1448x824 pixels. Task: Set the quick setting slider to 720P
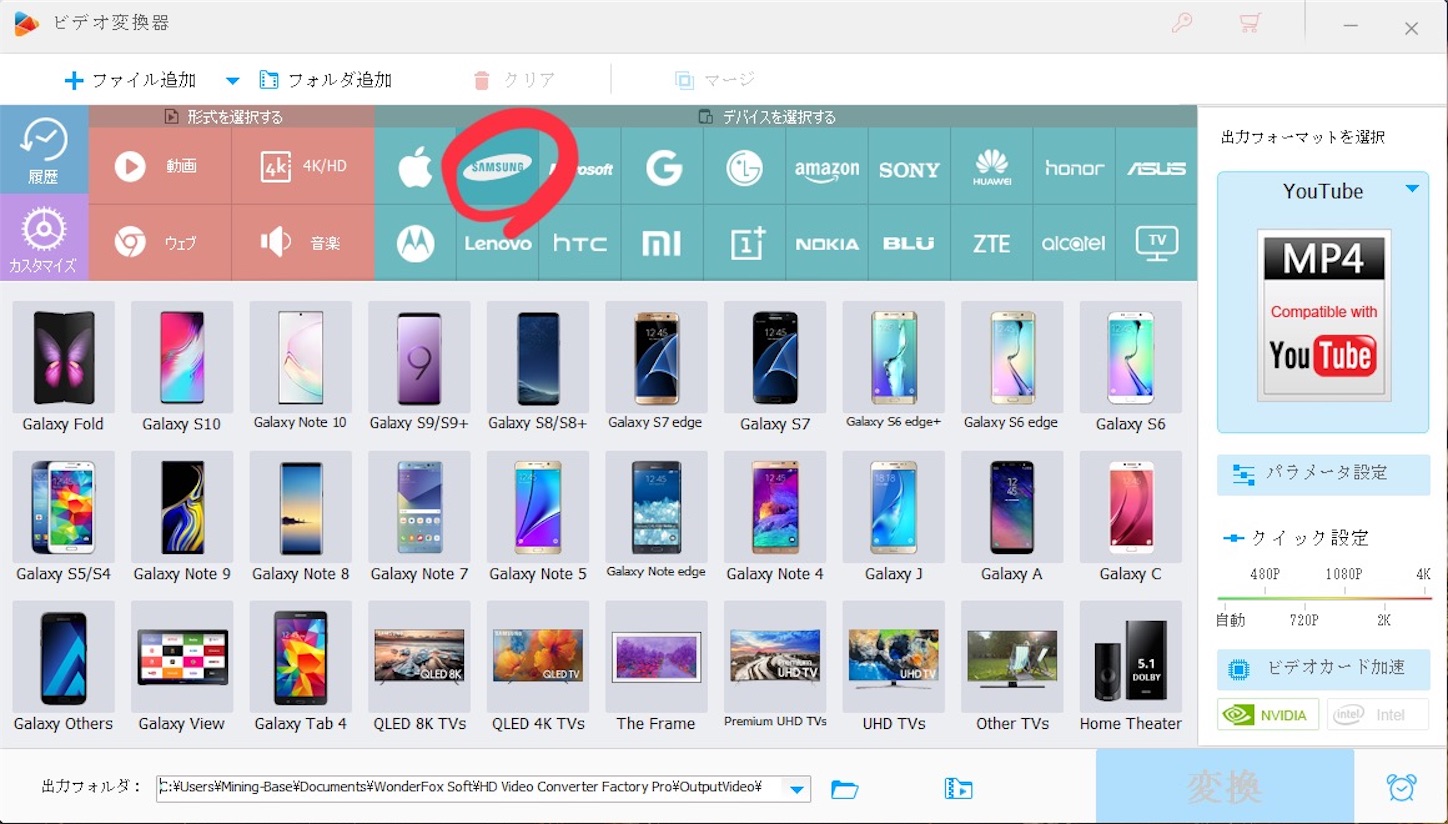(1304, 620)
